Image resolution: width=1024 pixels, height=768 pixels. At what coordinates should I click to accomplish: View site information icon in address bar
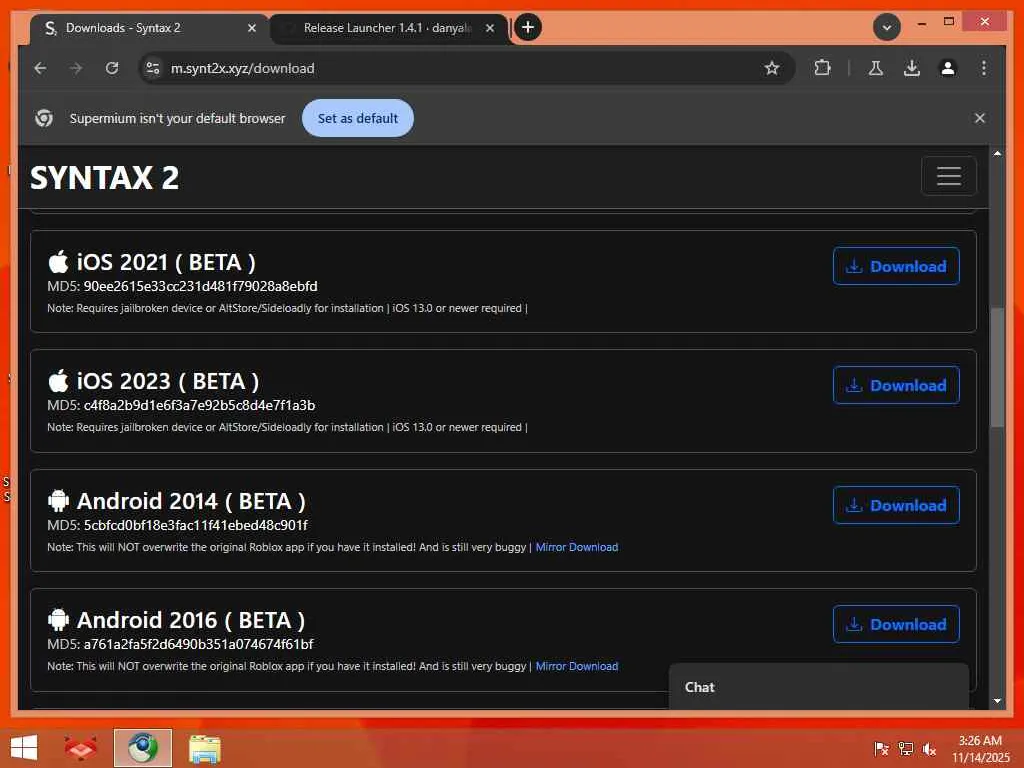[153, 68]
